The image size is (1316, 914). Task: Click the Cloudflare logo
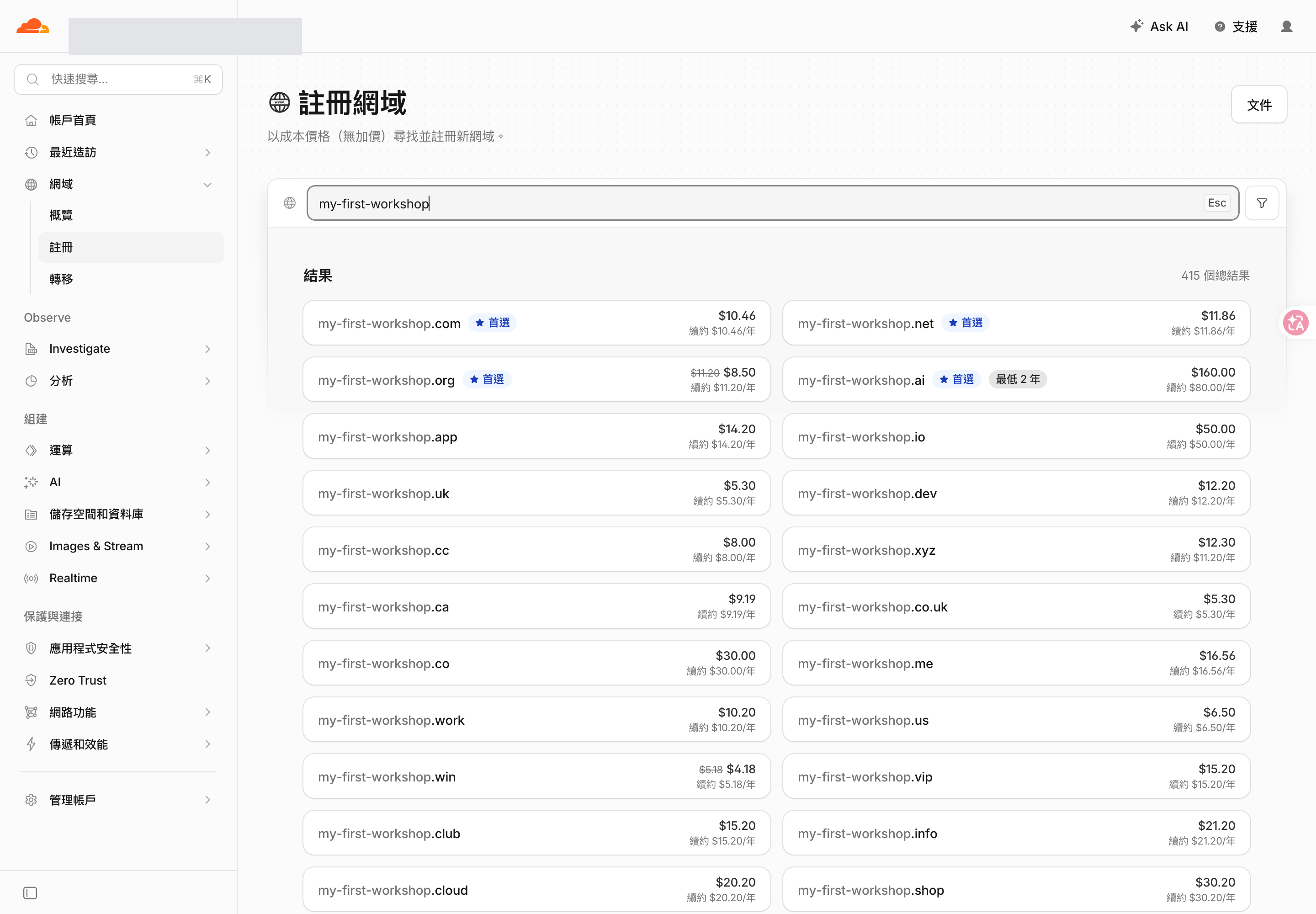tap(32, 27)
